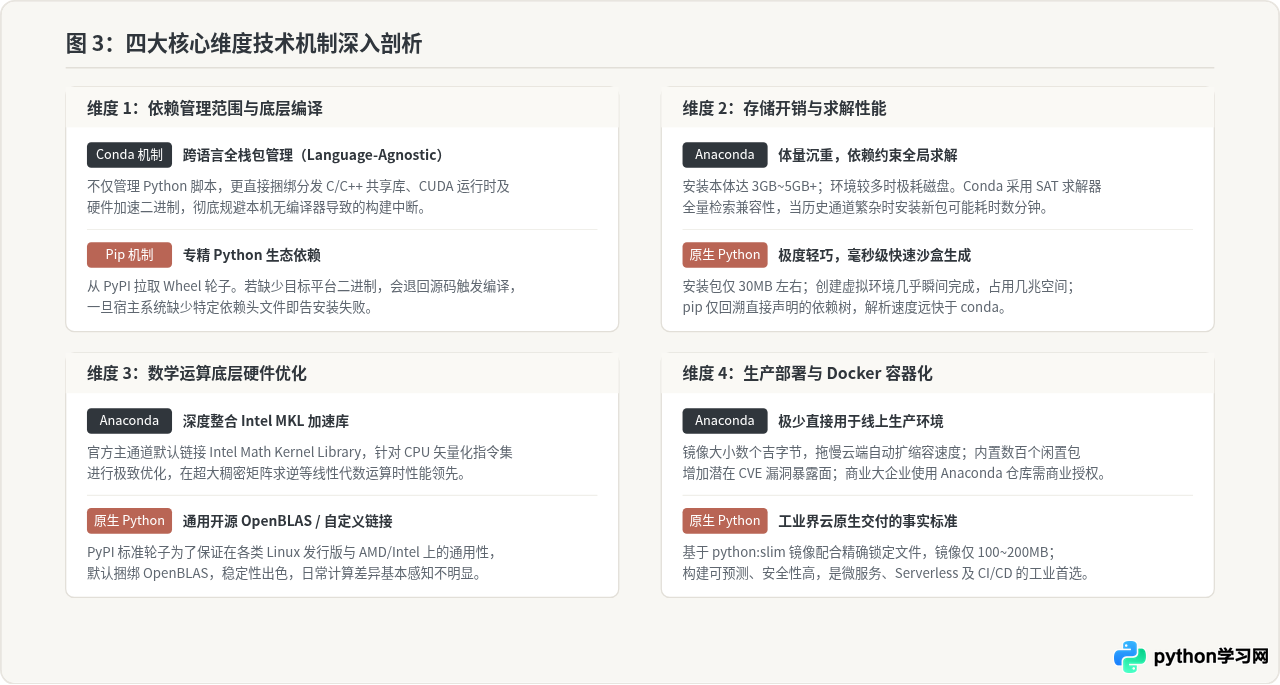Click the line starting "增加潜在 CVE 漏洞暴露面"
The image size is (1280, 685).
[x=895, y=474]
